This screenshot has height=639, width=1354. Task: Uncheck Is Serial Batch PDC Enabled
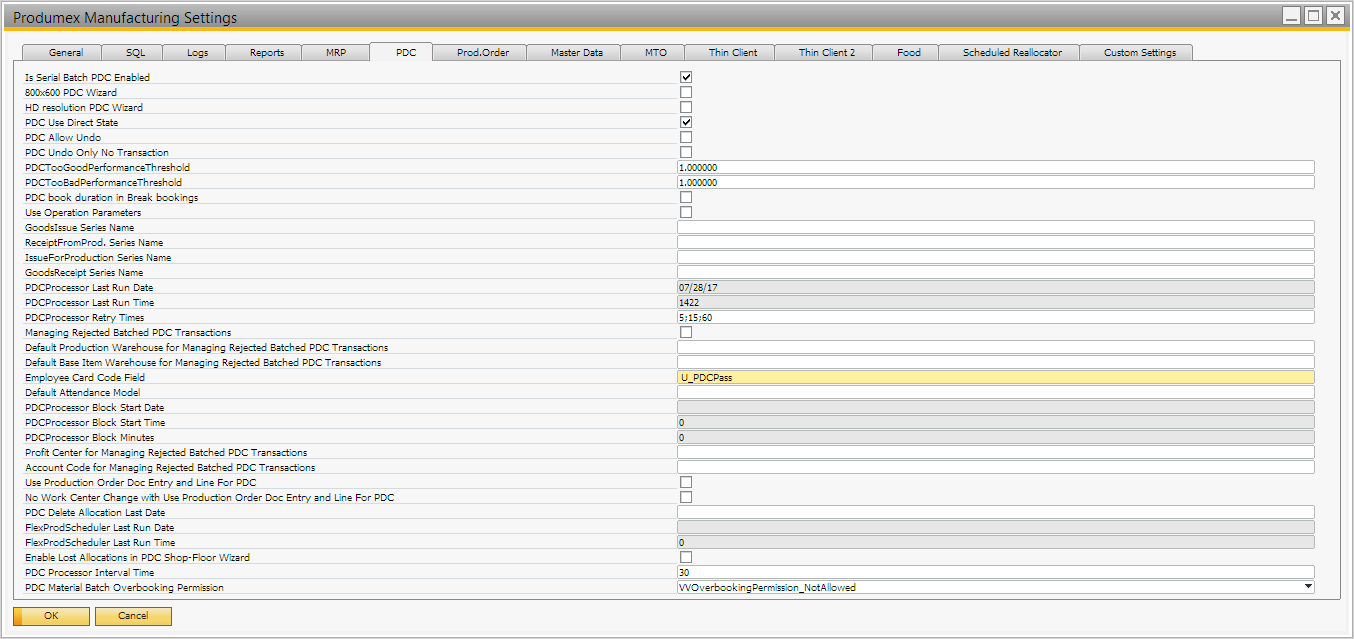[x=686, y=77]
